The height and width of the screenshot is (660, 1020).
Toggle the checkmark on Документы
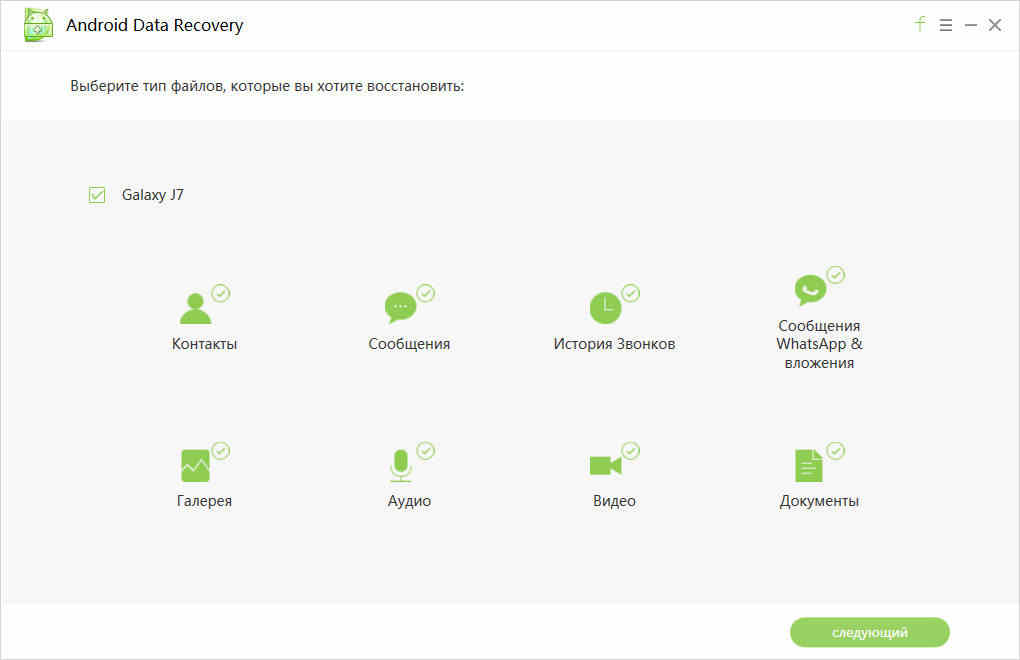coord(836,451)
